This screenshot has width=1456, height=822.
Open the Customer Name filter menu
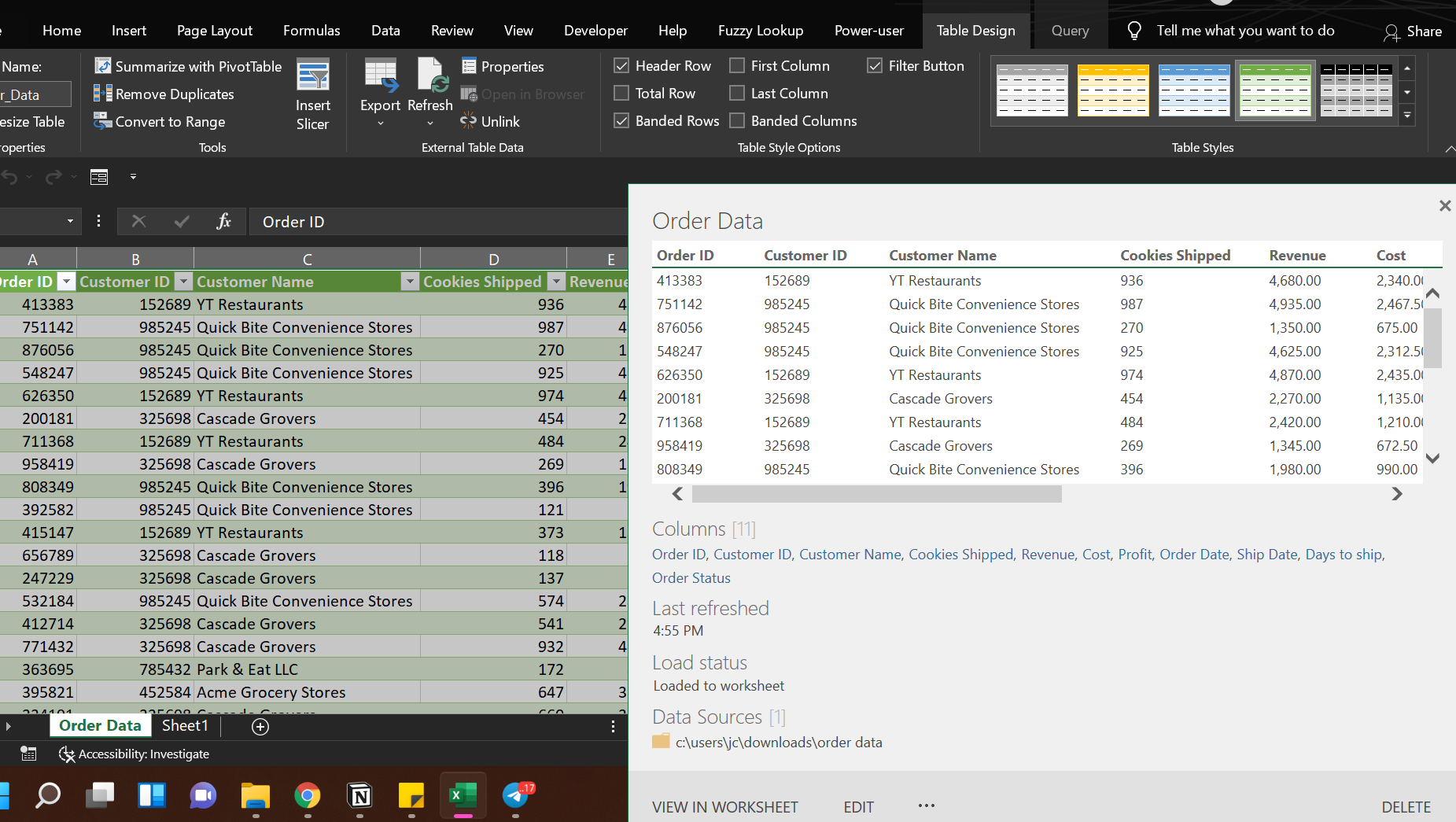pyautogui.click(x=410, y=281)
